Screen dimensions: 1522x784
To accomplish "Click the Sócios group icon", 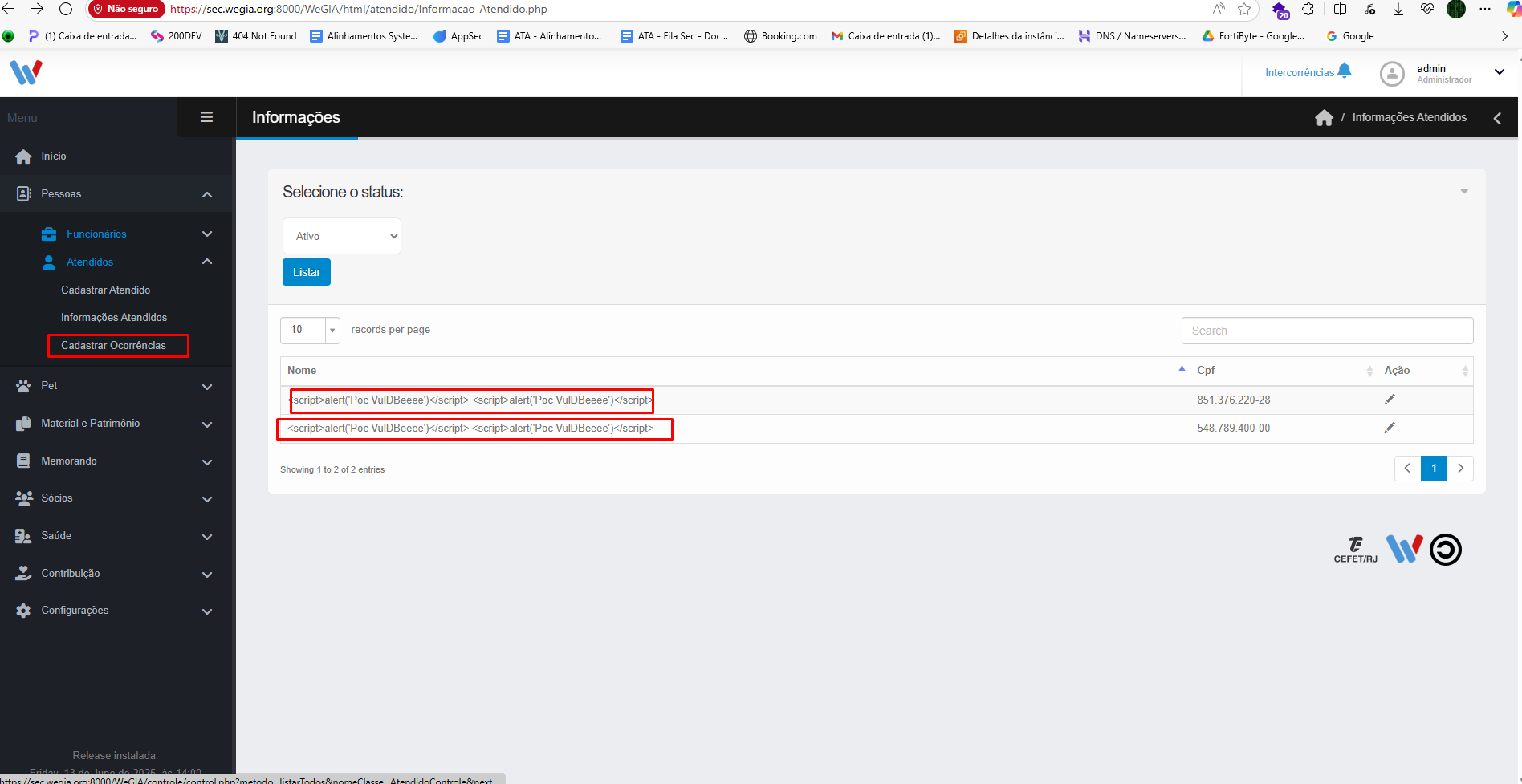I will [x=24, y=498].
